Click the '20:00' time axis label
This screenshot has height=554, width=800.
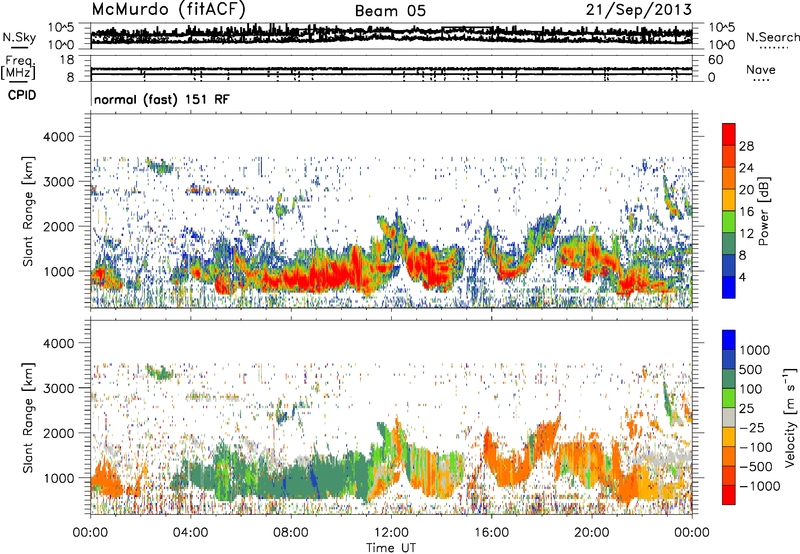591,533
